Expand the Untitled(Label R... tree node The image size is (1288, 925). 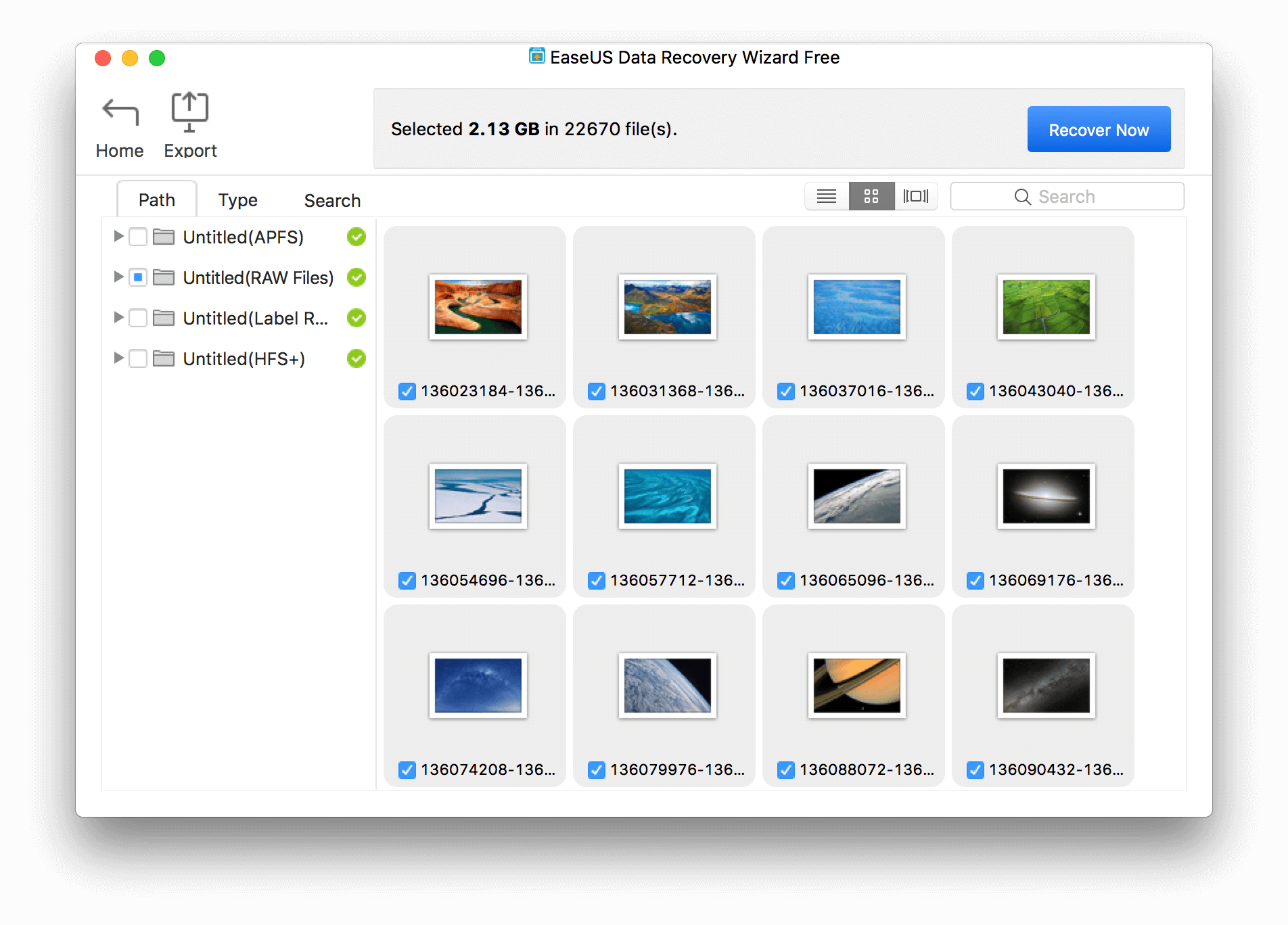point(118,318)
